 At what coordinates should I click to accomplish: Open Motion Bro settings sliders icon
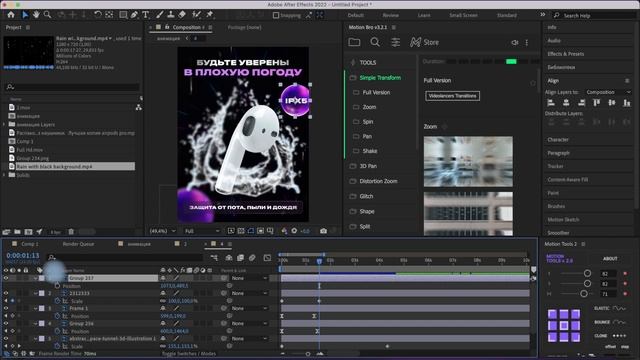point(396,42)
